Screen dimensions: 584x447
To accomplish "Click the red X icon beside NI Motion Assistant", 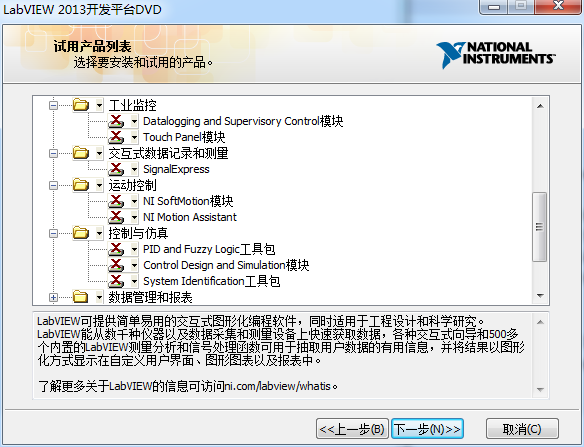I will 116,217.
